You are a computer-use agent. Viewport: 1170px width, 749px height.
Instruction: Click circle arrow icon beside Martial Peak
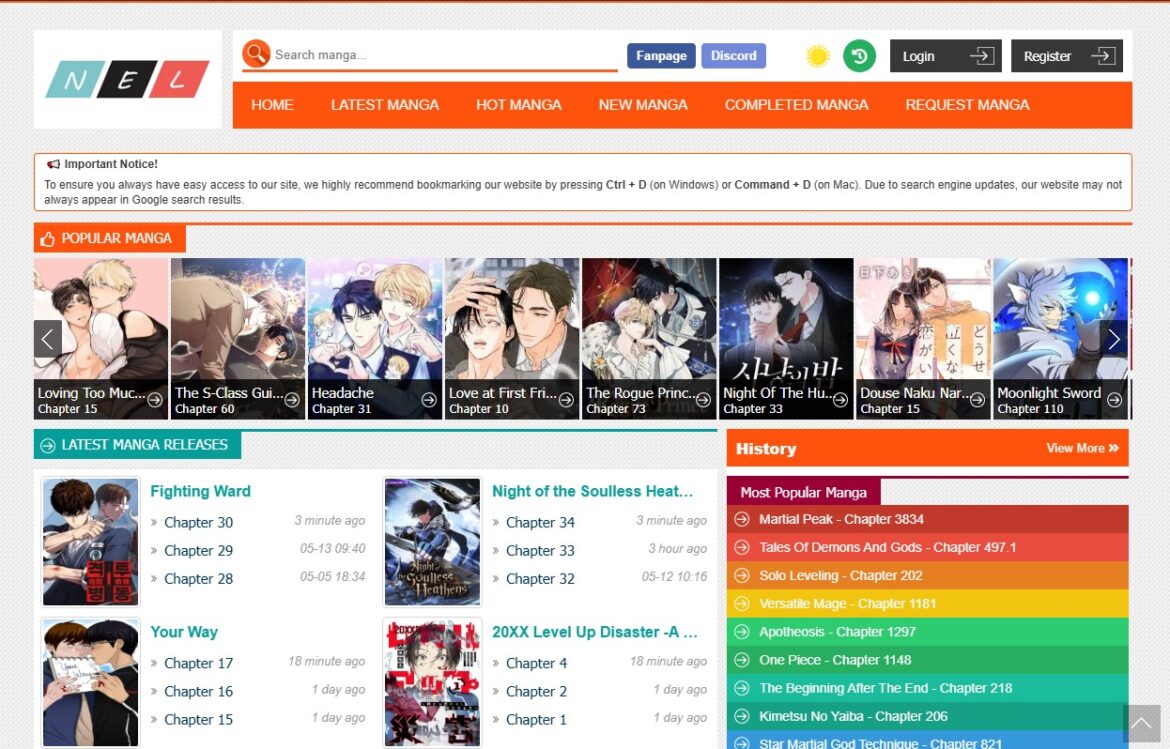(x=742, y=519)
